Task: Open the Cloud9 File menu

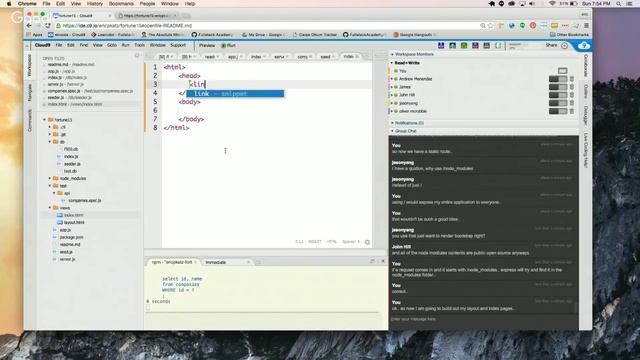Action: [59, 45]
